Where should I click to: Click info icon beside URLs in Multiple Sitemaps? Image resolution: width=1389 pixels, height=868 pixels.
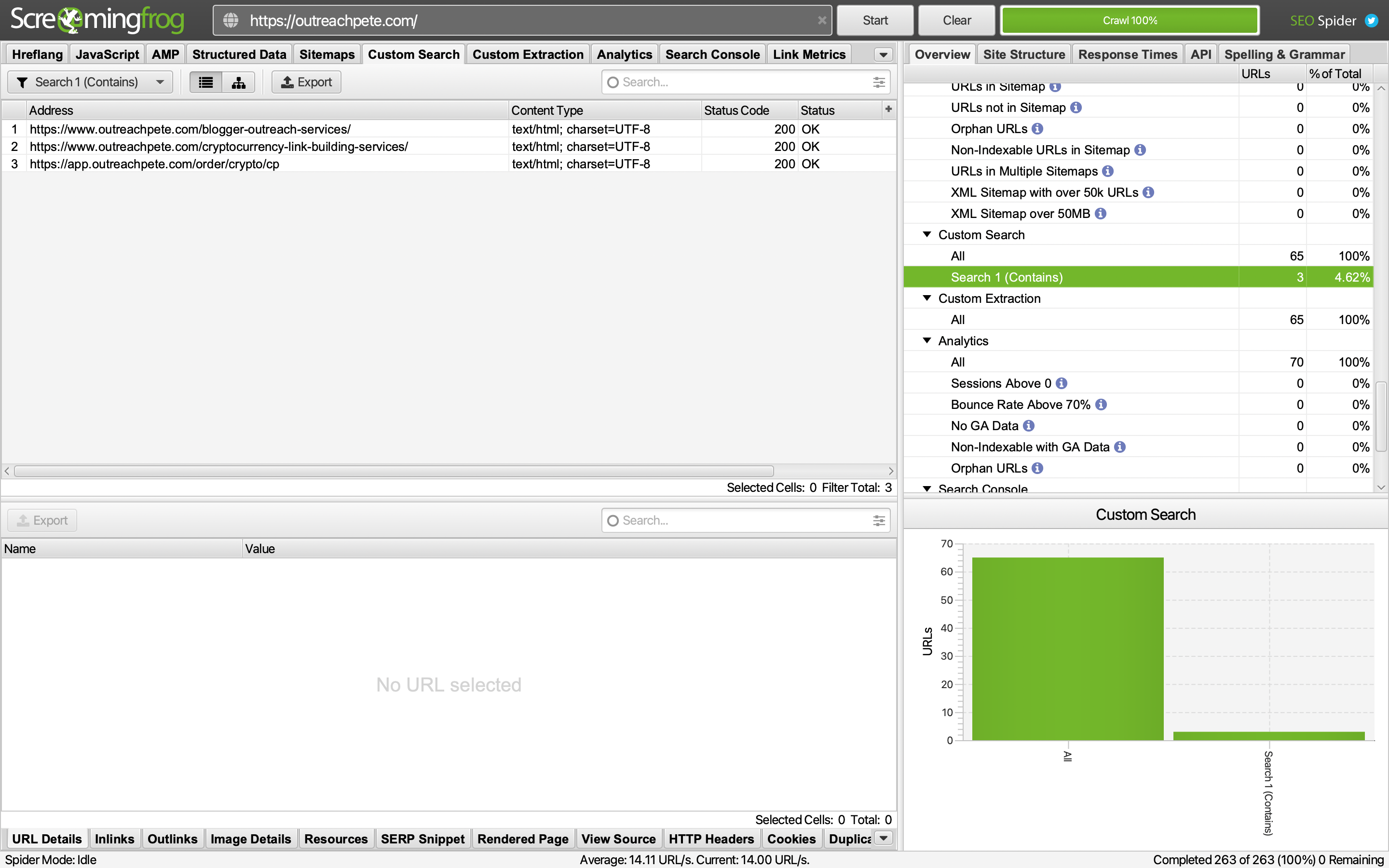1108,171
